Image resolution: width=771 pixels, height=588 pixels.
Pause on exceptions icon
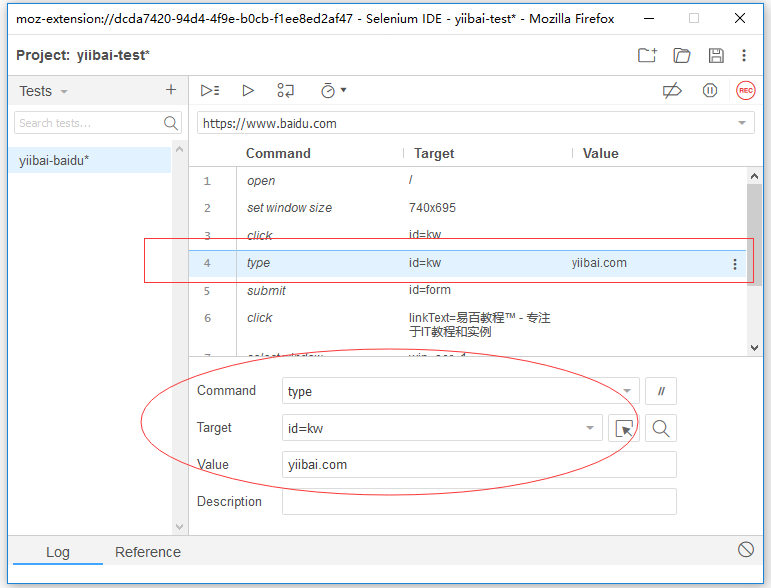[710, 90]
